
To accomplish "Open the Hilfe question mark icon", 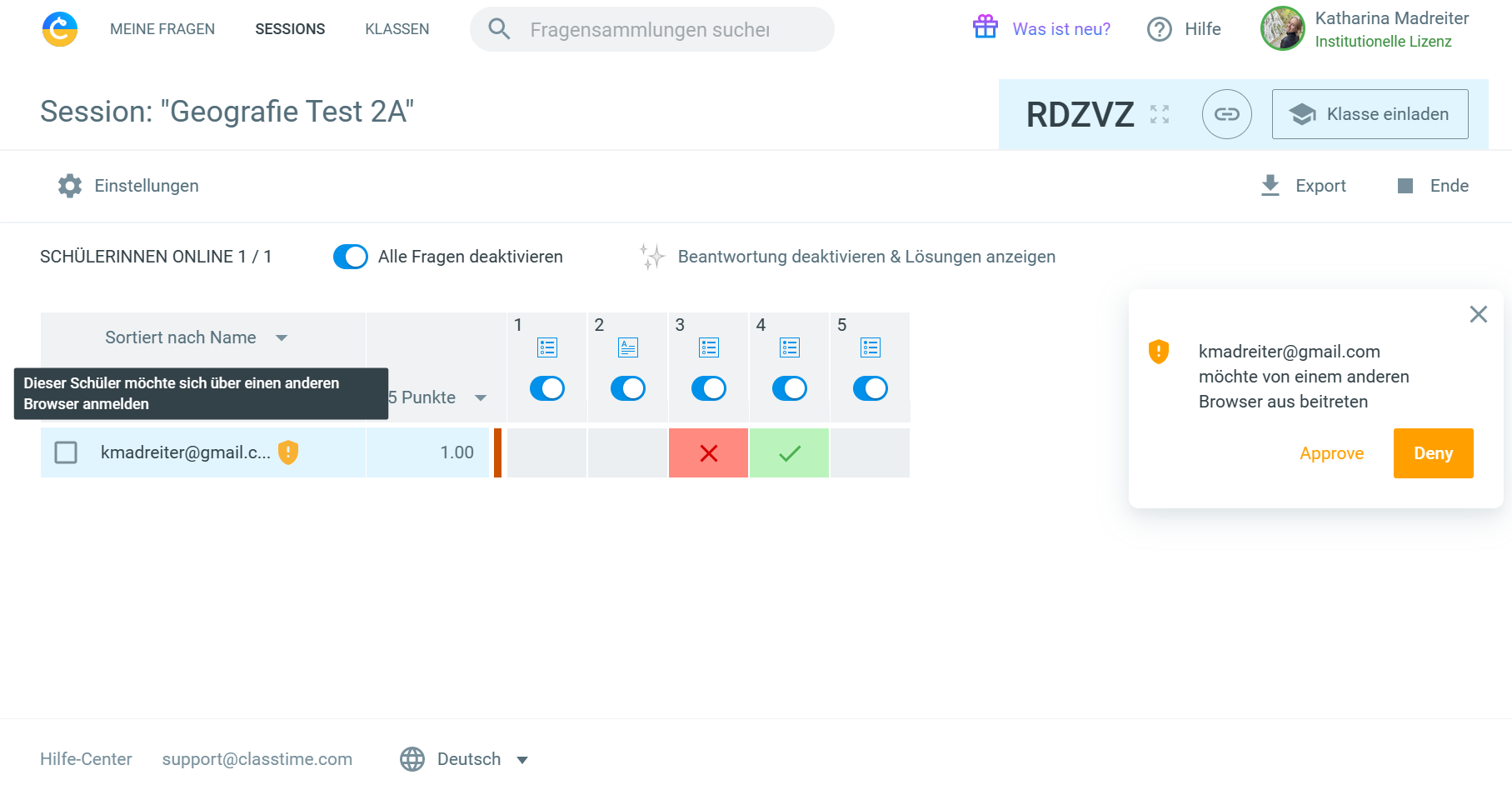I will tap(1159, 29).
